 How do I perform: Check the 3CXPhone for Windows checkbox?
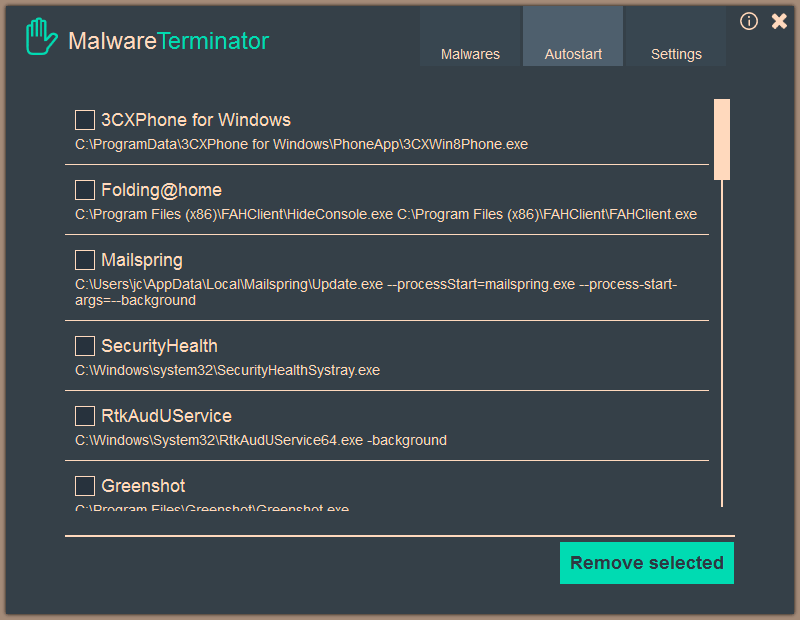pyautogui.click(x=85, y=120)
